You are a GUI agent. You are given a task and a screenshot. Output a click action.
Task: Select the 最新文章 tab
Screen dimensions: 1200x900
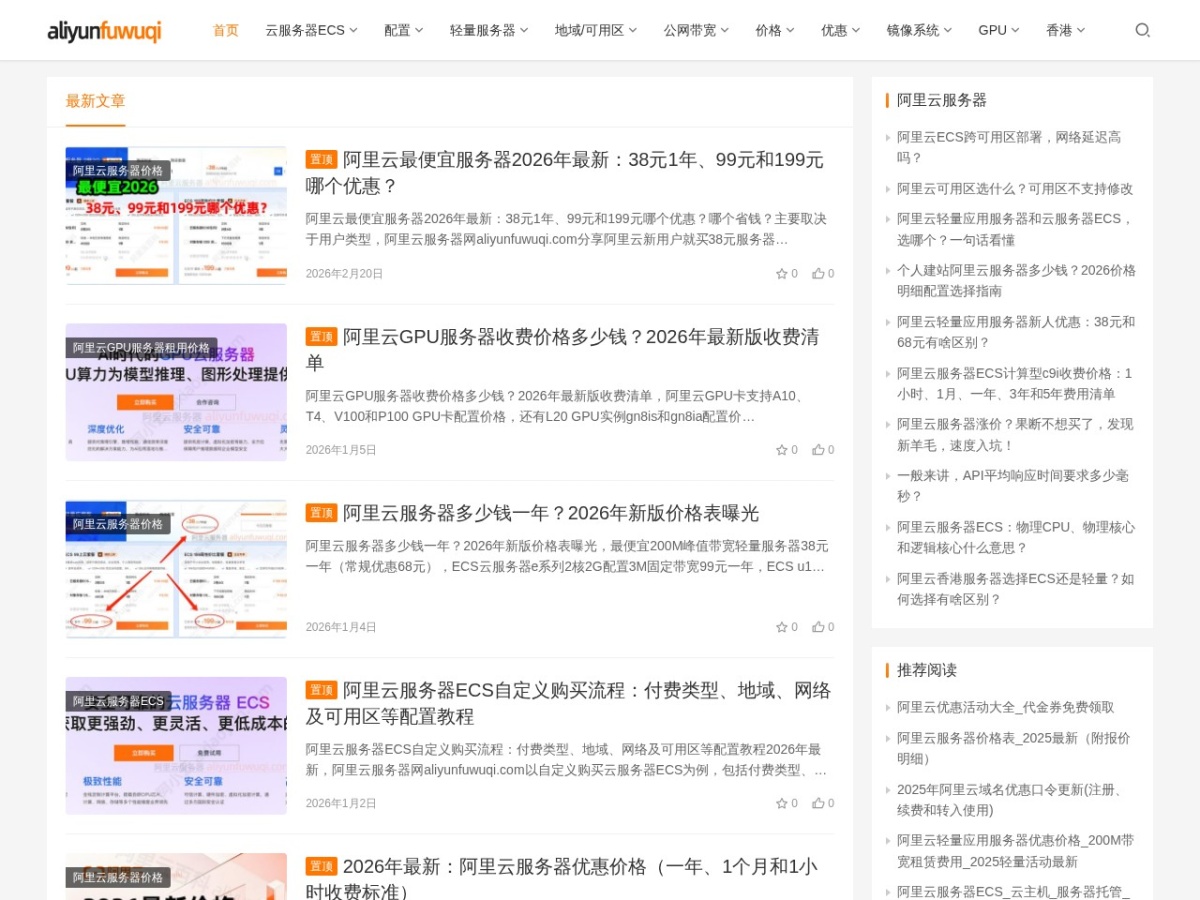(x=96, y=101)
